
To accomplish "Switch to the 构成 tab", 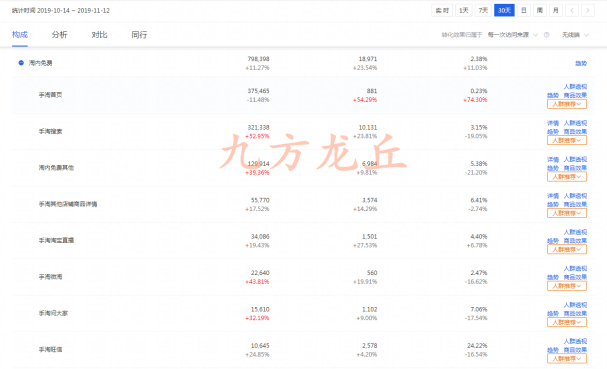I will point(20,35).
